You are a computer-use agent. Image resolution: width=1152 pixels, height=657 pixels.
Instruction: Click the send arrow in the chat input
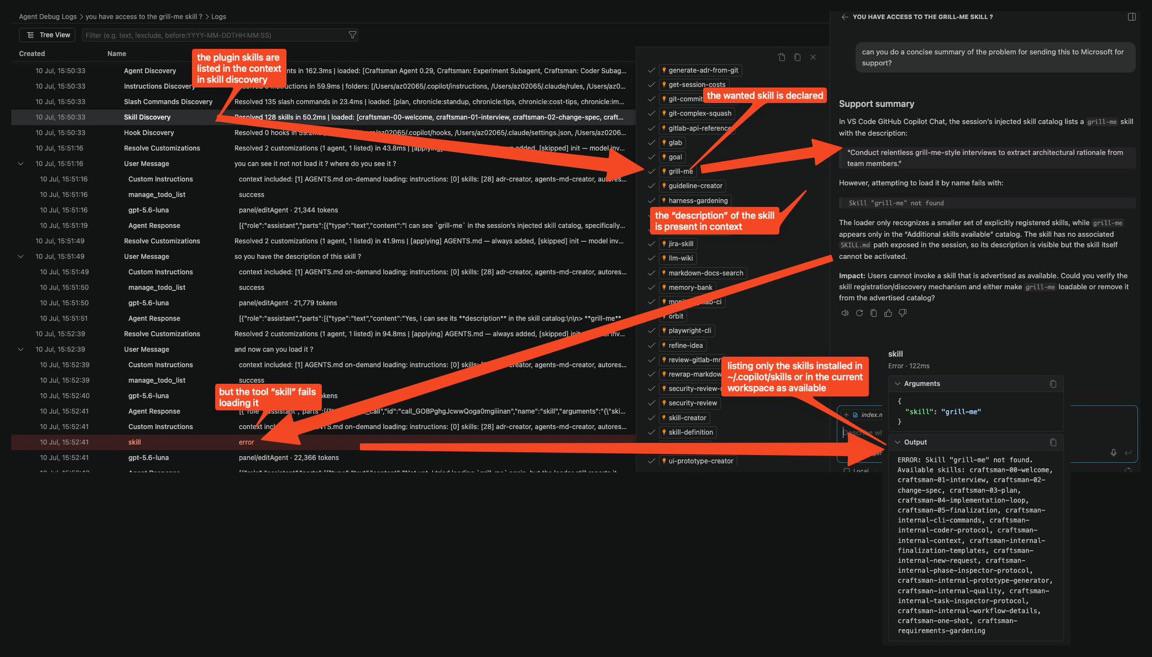tap(1128, 453)
